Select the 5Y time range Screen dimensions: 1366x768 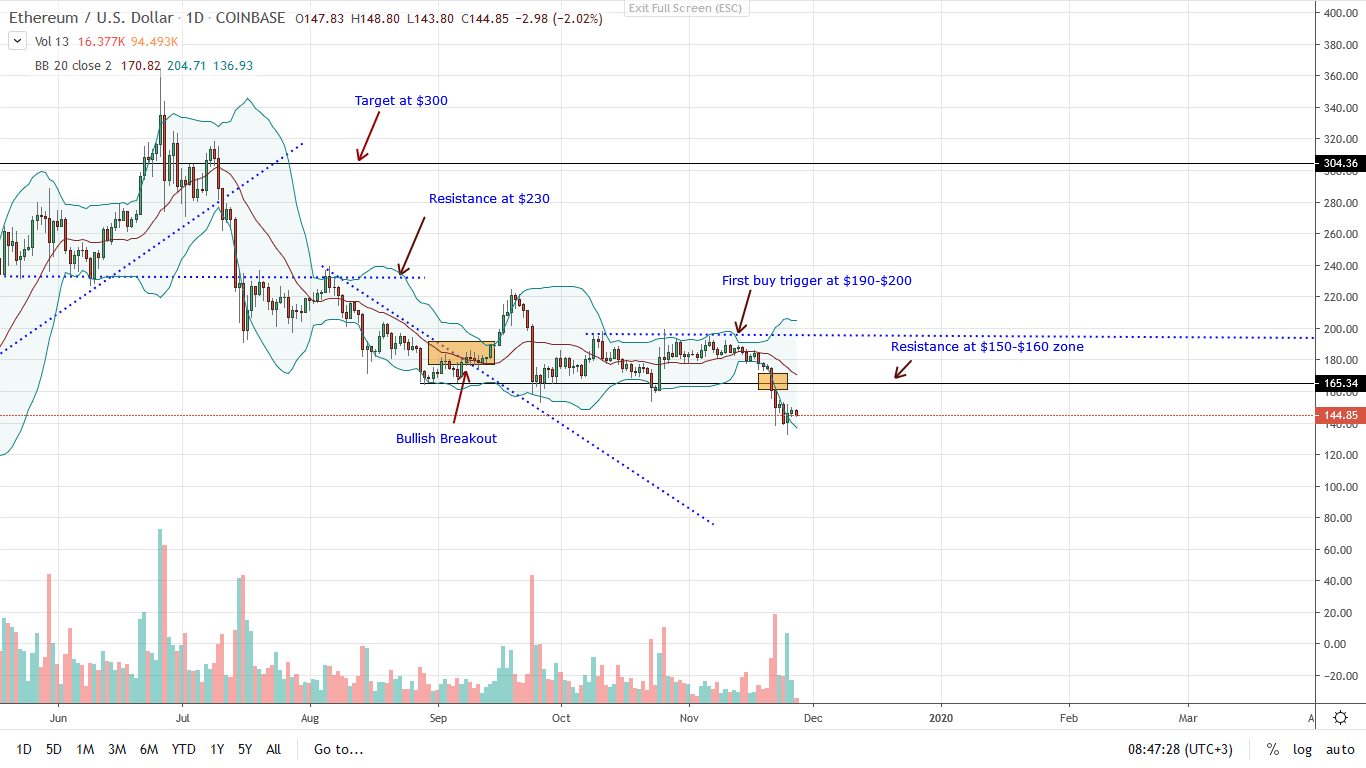(245, 749)
